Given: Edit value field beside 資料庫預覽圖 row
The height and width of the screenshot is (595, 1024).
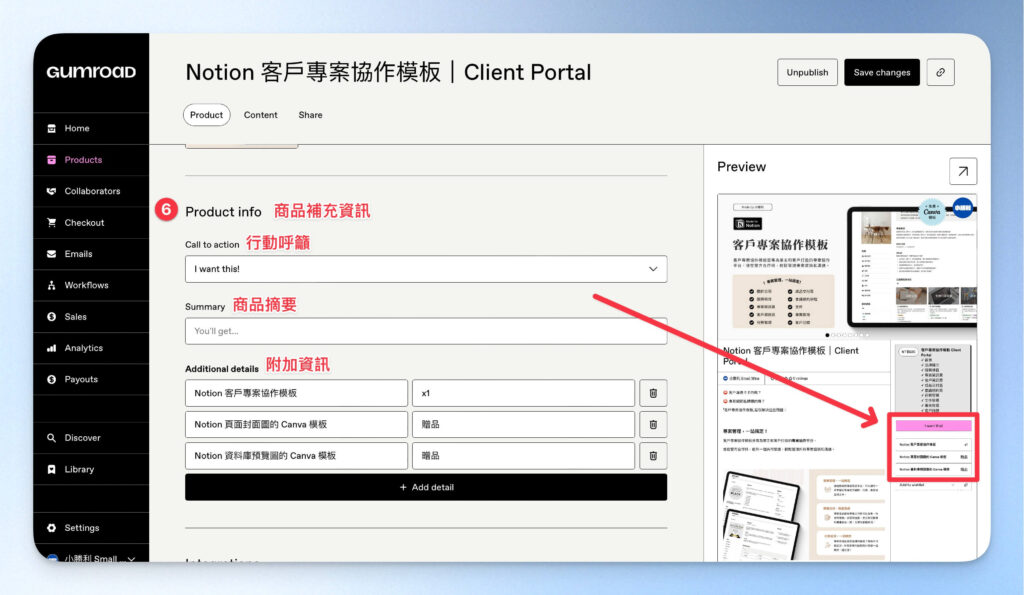Looking at the screenshot, I should [x=524, y=456].
